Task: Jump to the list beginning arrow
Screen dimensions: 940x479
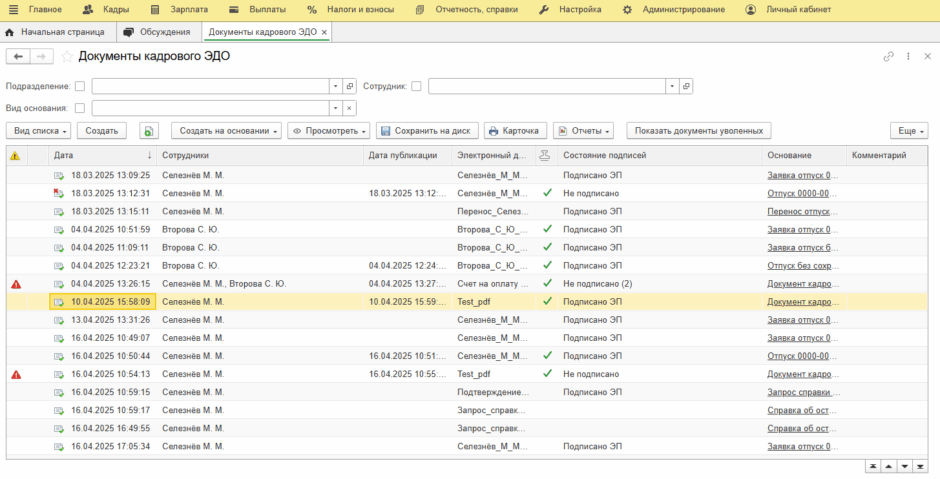Action: click(x=873, y=466)
